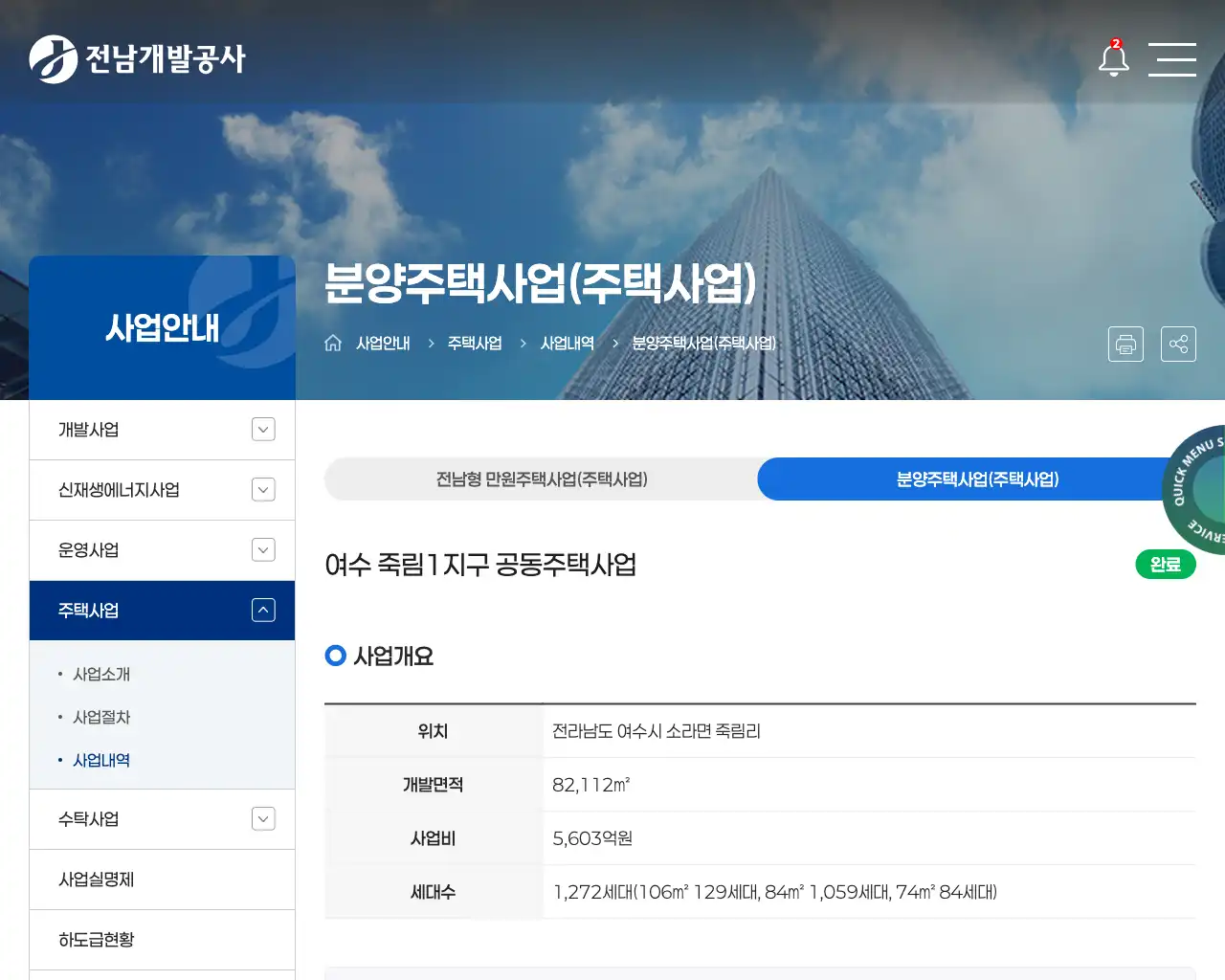Viewport: 1225px width, 980px height.
Task: Click the 분양주택사업(주택사업) page title
Action: tap(541, 282)
